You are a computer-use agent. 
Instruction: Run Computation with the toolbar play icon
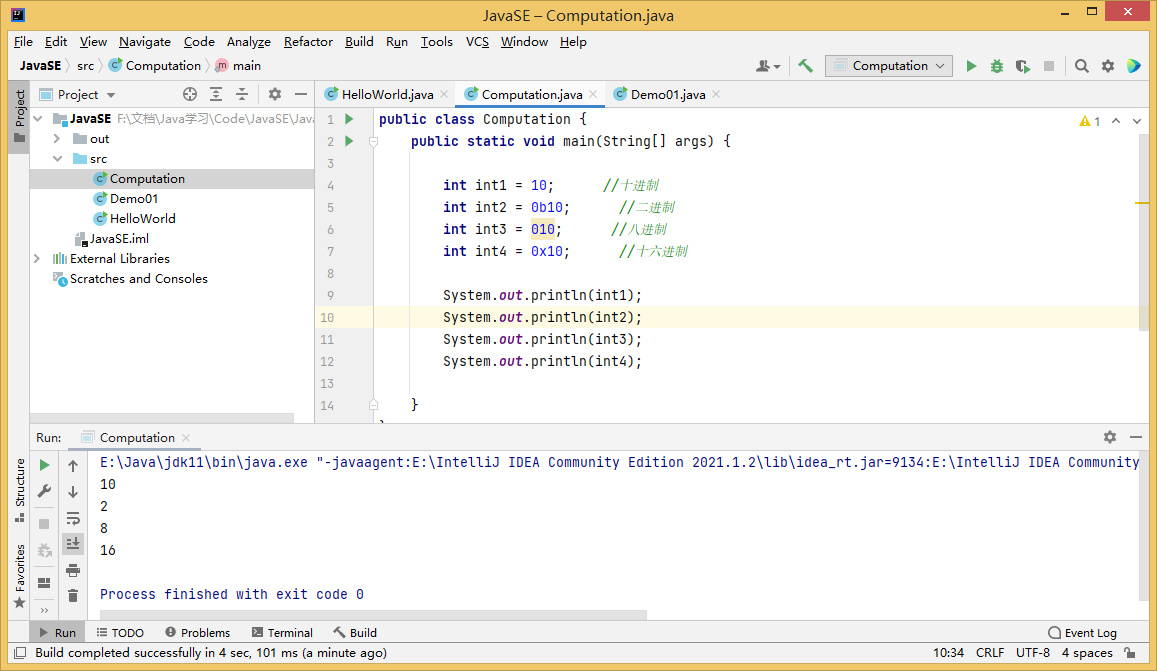tap(971, 66)
